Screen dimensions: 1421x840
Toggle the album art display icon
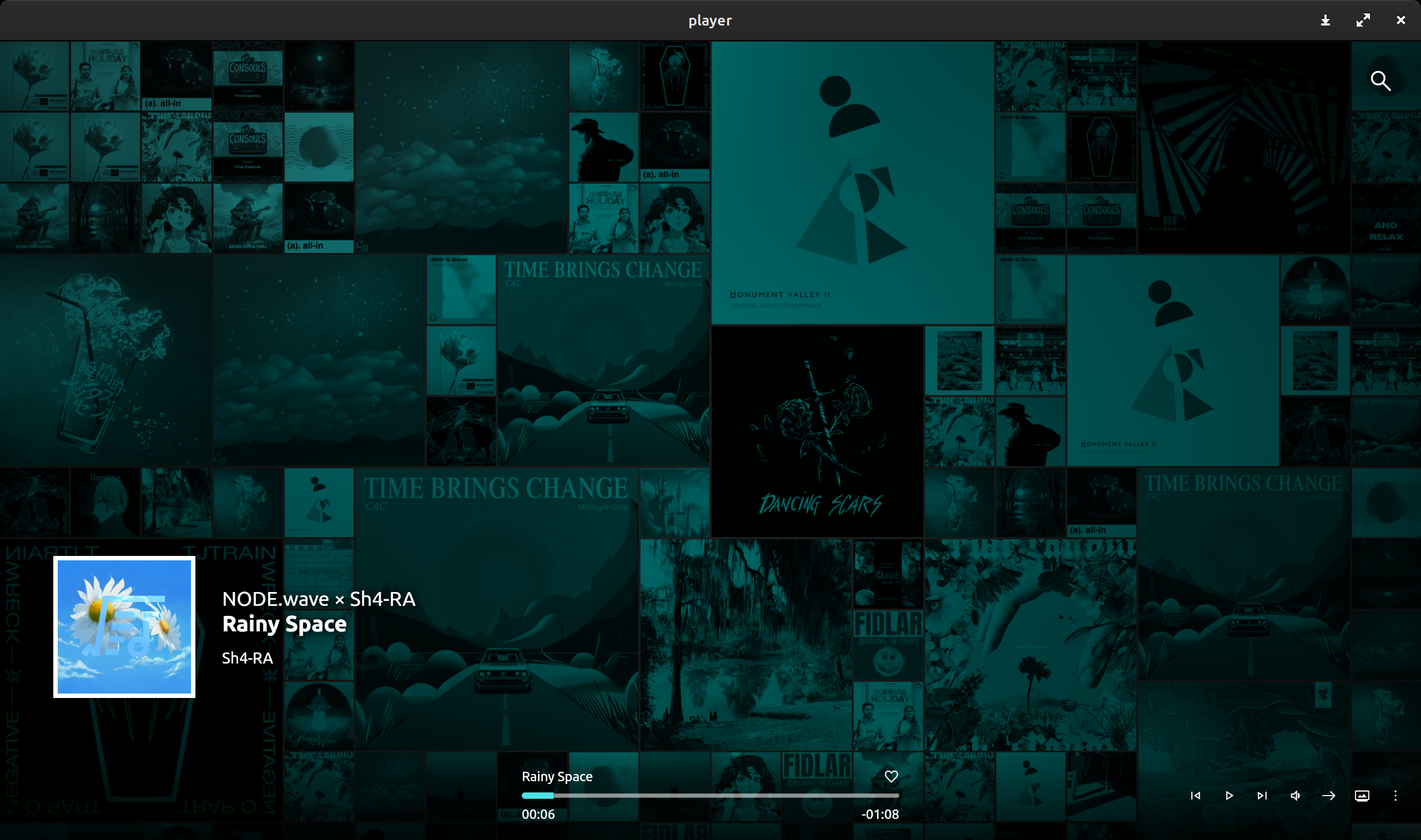coord(1362,795)
